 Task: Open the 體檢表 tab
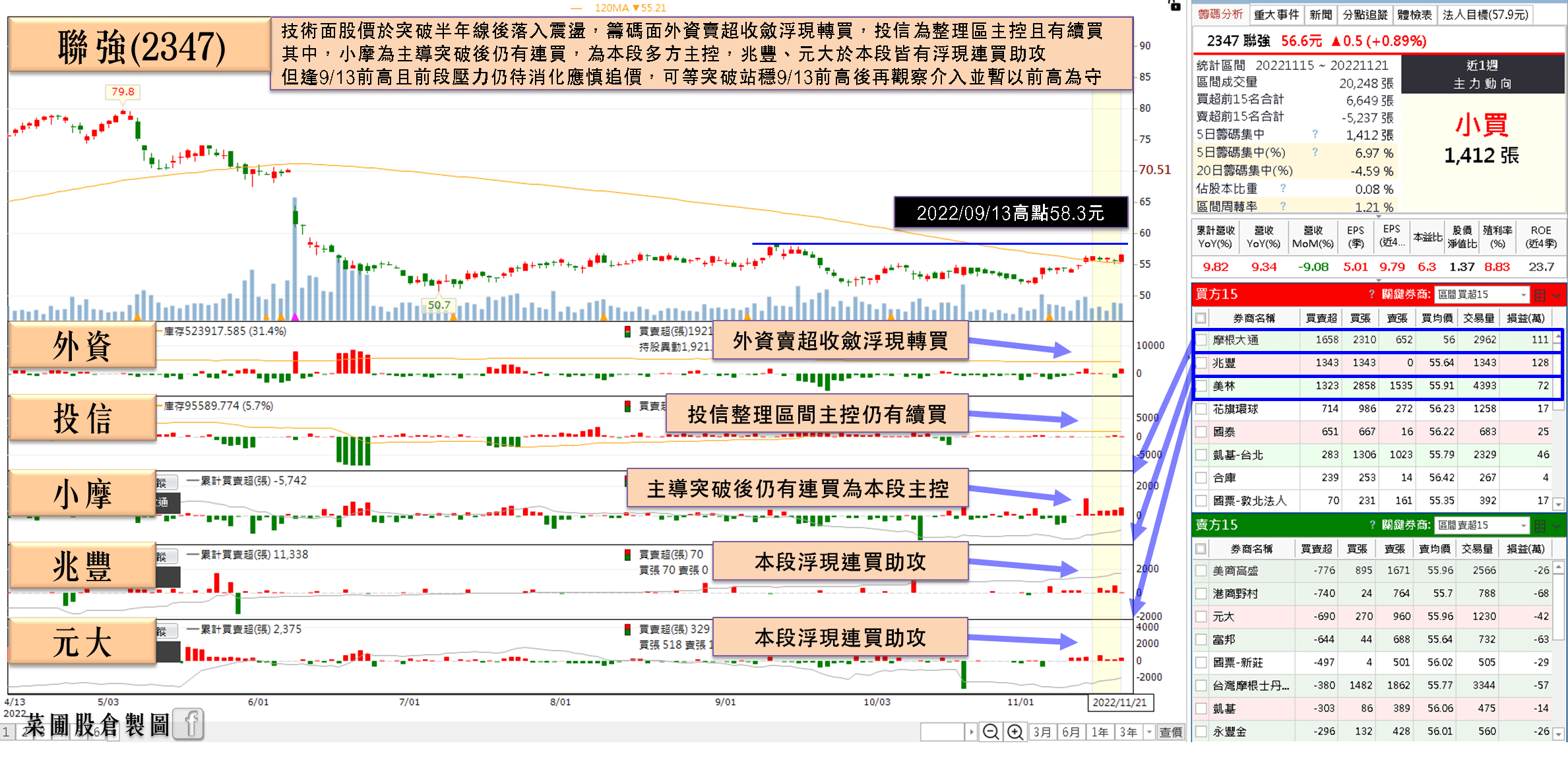point(1414,15)
